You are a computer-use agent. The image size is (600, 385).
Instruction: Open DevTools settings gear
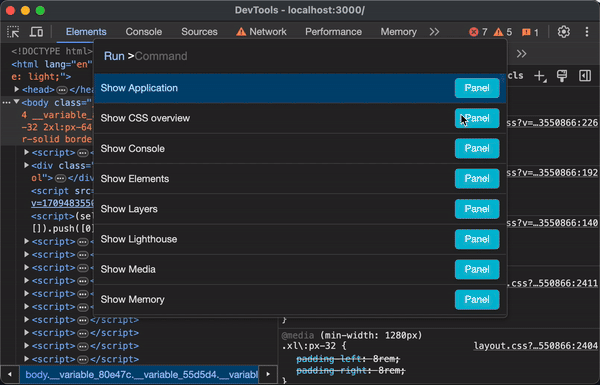pyautogui.click(x=564, y=32)
